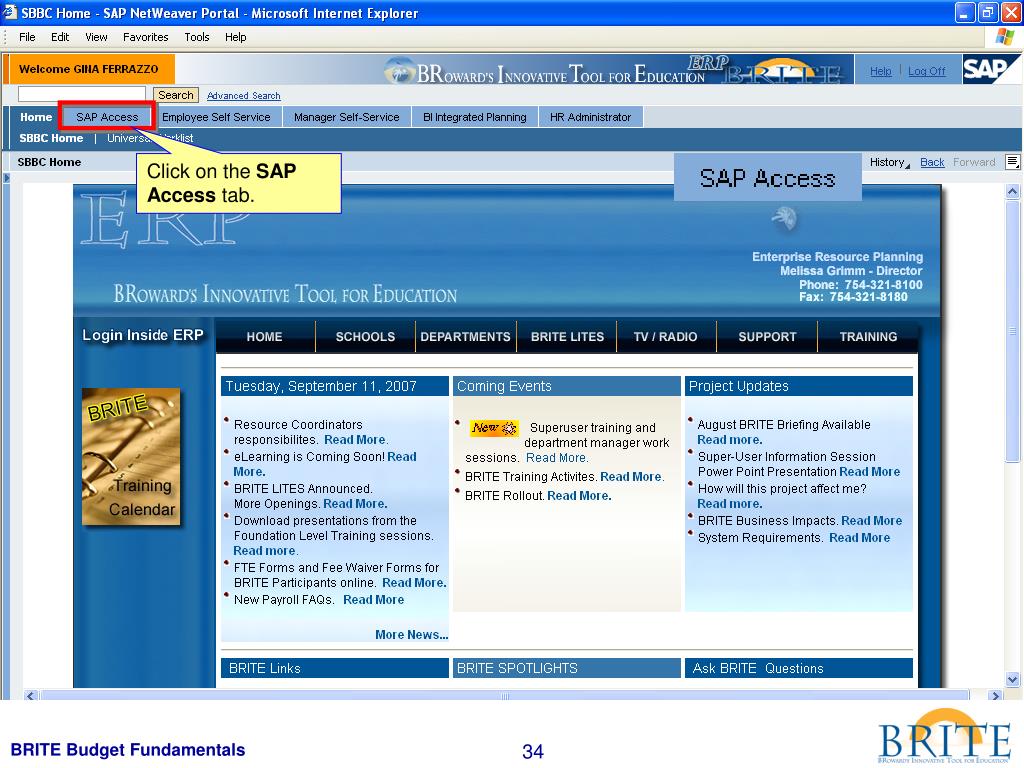Viewport: 1024px width, 768px height.
Task: Open Read More for FTE Forms and Fee Waiver
Action: (x=414, y=583)
